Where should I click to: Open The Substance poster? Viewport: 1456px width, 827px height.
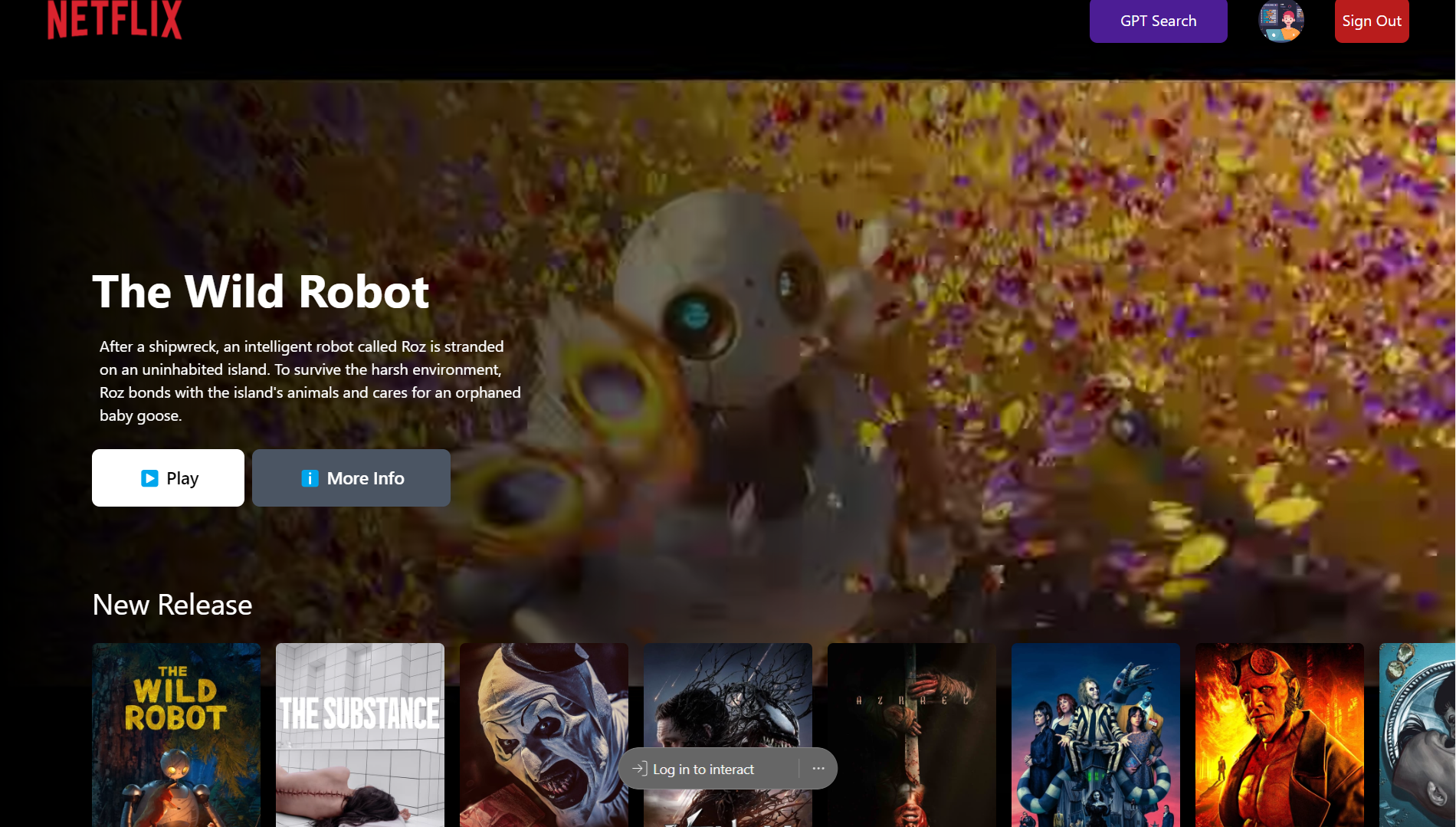[x=360, y=735]
